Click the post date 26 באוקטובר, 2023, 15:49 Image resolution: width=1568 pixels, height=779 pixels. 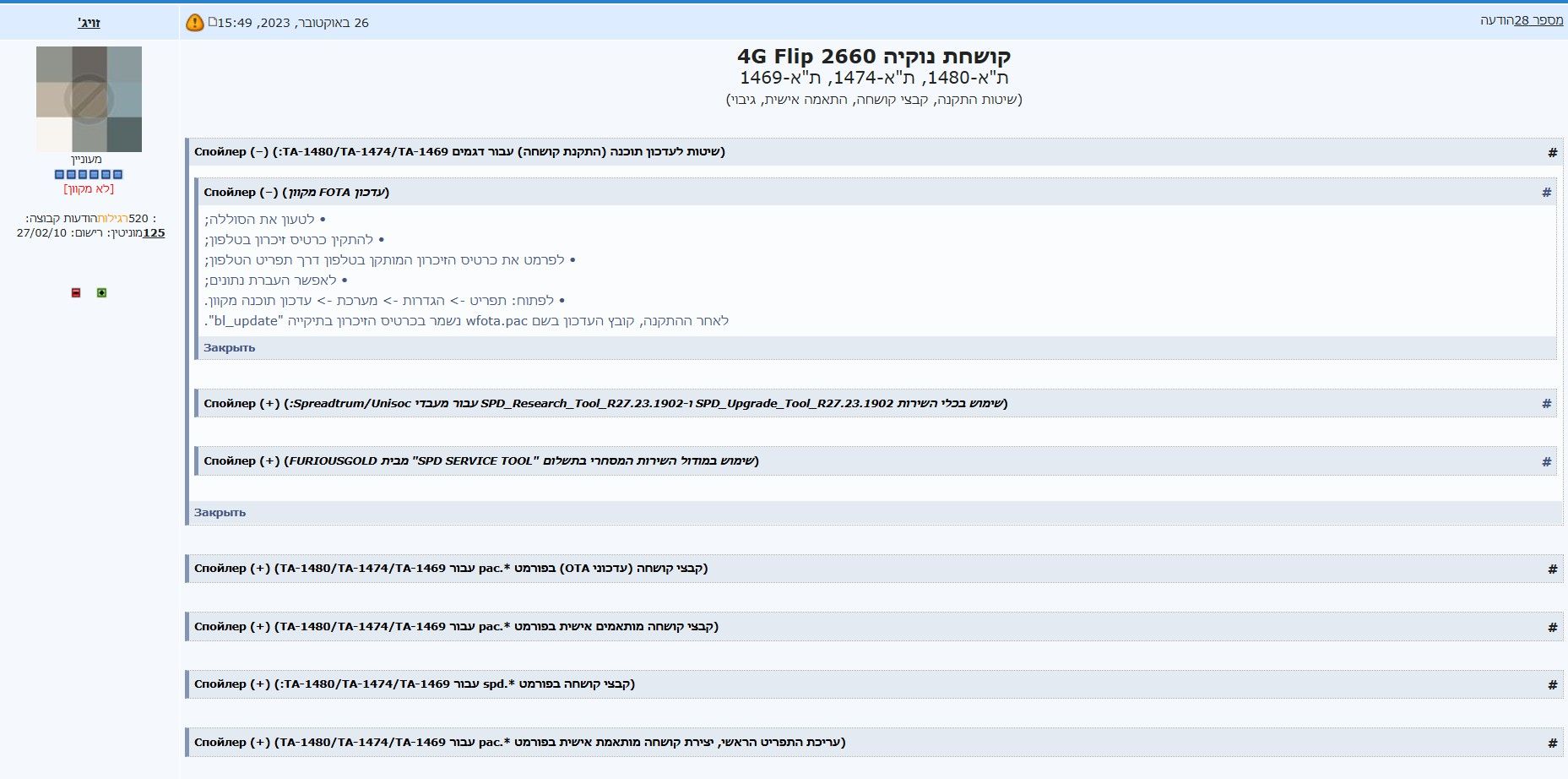click(x=293, y=23)
